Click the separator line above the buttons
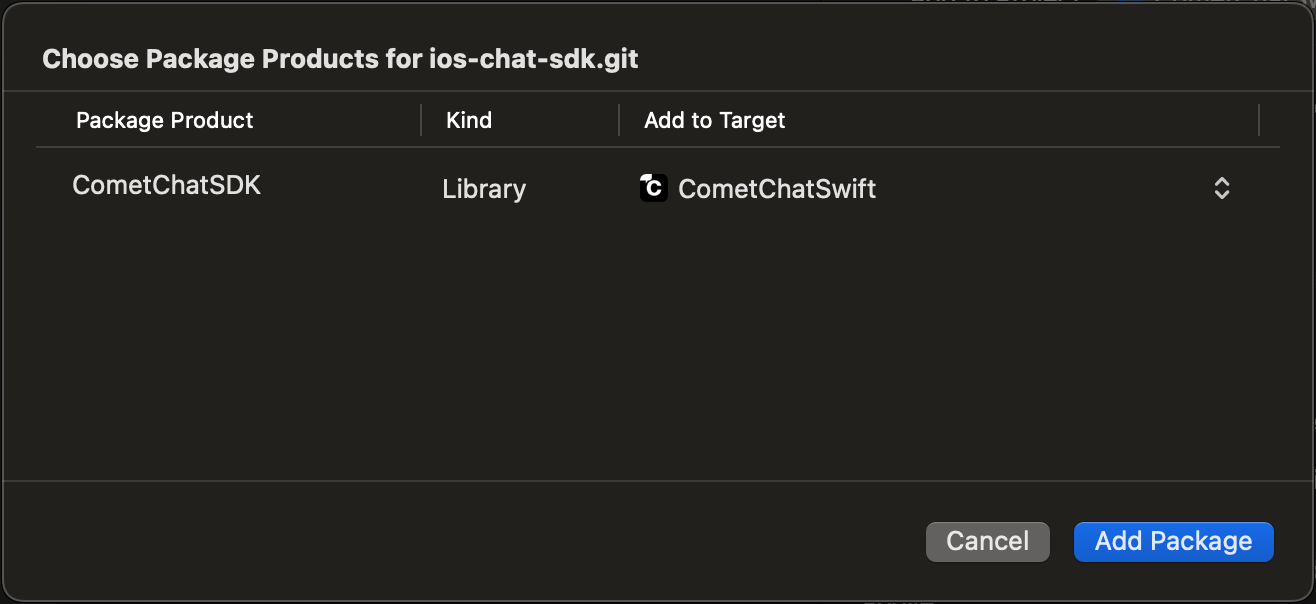This screenshot has height=604, width=1316. tap(657, 481)
